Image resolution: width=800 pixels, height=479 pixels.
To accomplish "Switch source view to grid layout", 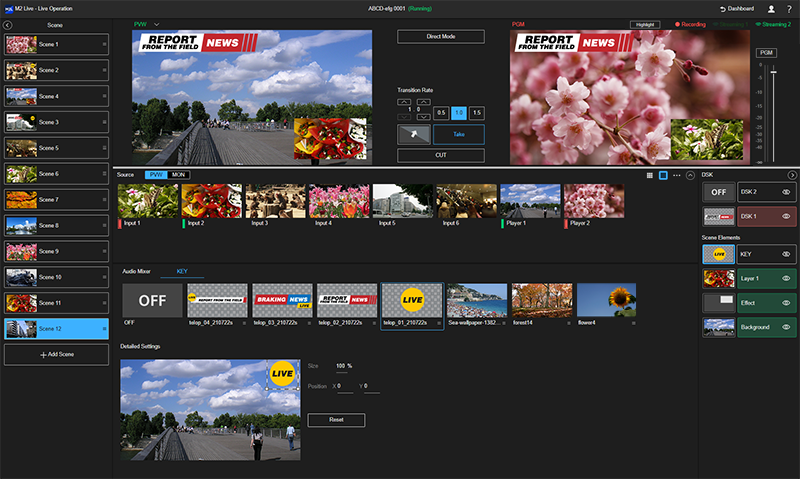I will pyautogui.click(x=649, y=175).
